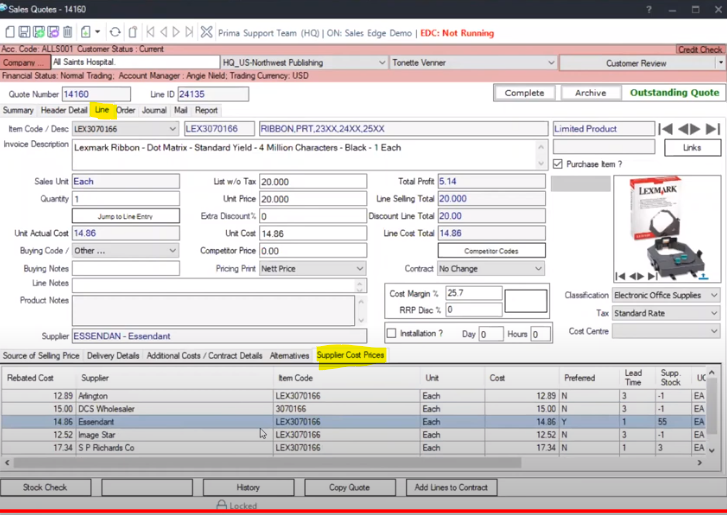The height and width of the screenshot is (515, 727).
Task: Go to previous line using large left arrow
Action: click(x=683, y=129)
